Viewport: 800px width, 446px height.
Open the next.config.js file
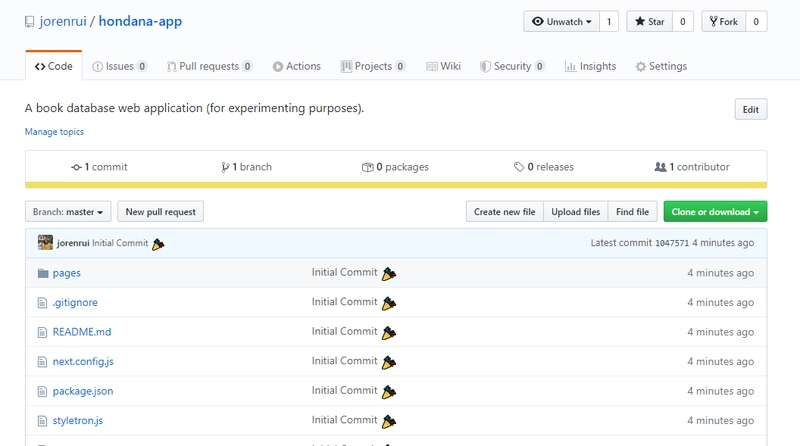pos(83,361)
